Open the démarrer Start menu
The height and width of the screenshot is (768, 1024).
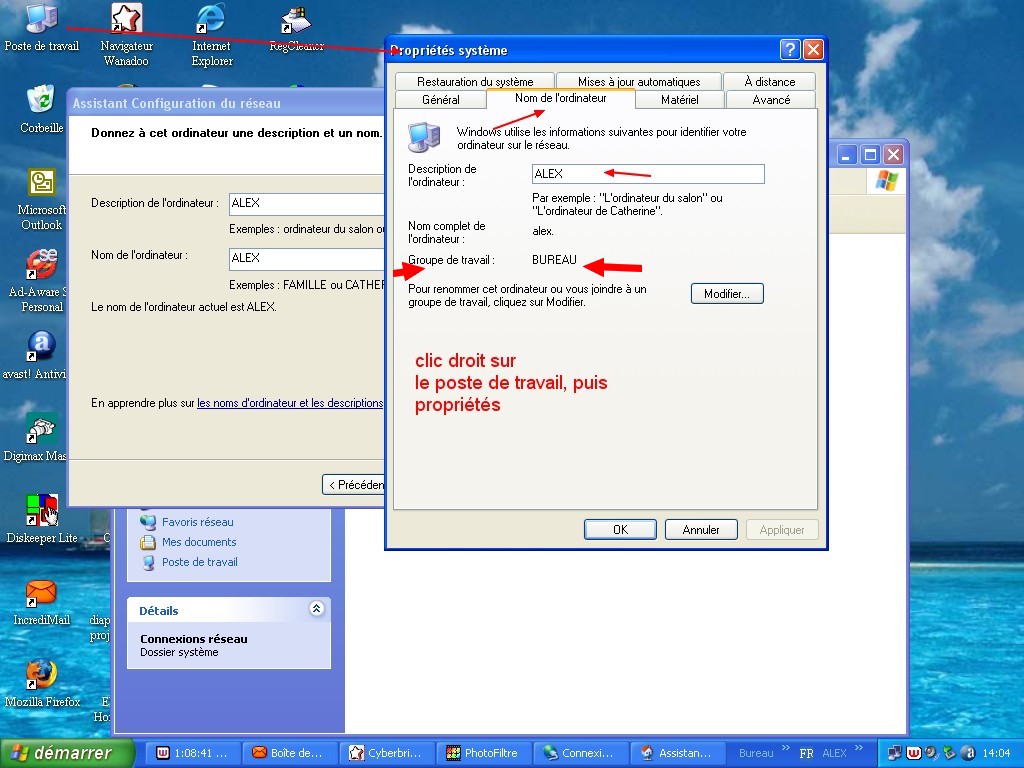pyautogui.click(x=68, y=753)
